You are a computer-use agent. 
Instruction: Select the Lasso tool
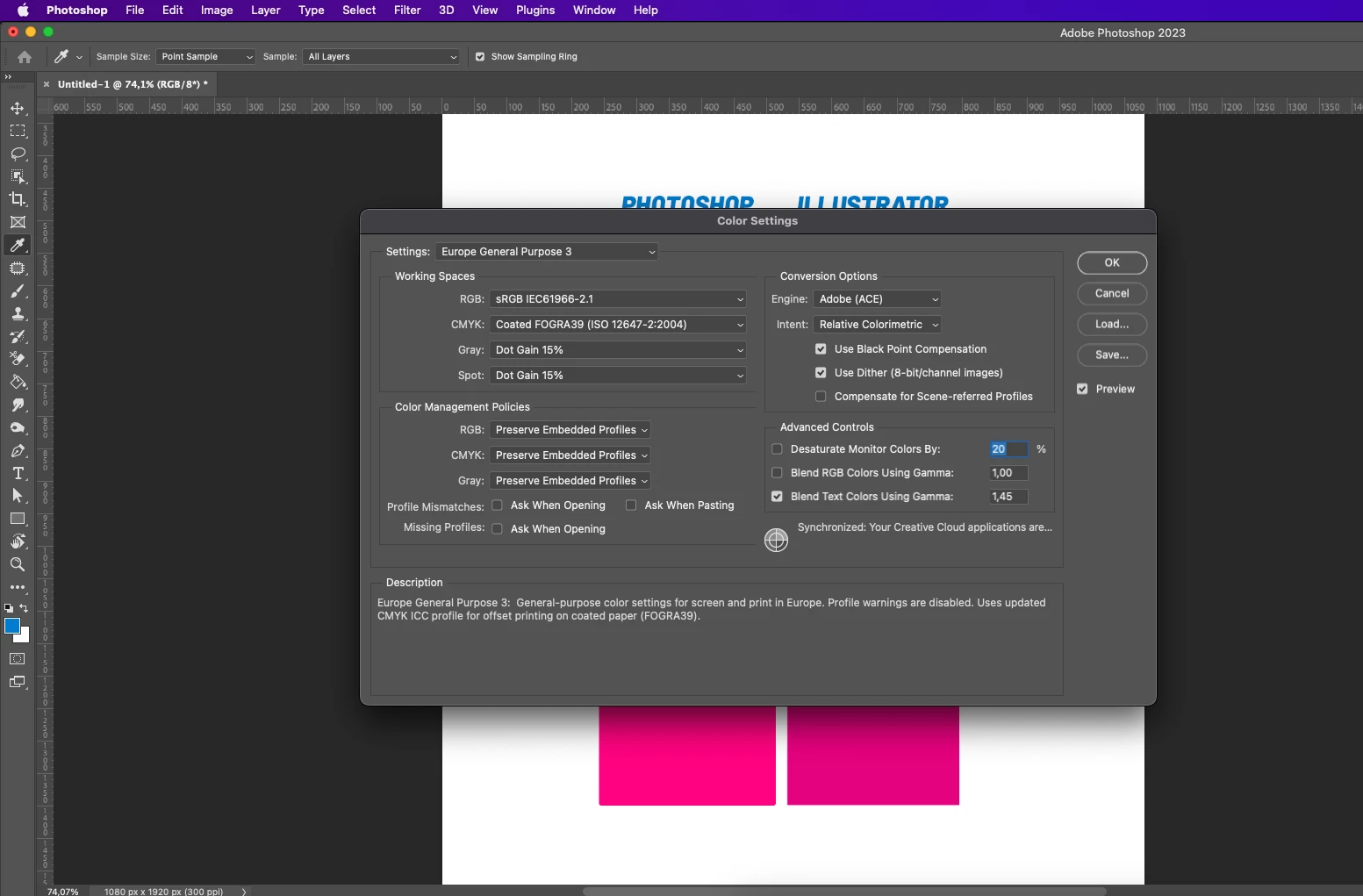click(x=18, y=154)
